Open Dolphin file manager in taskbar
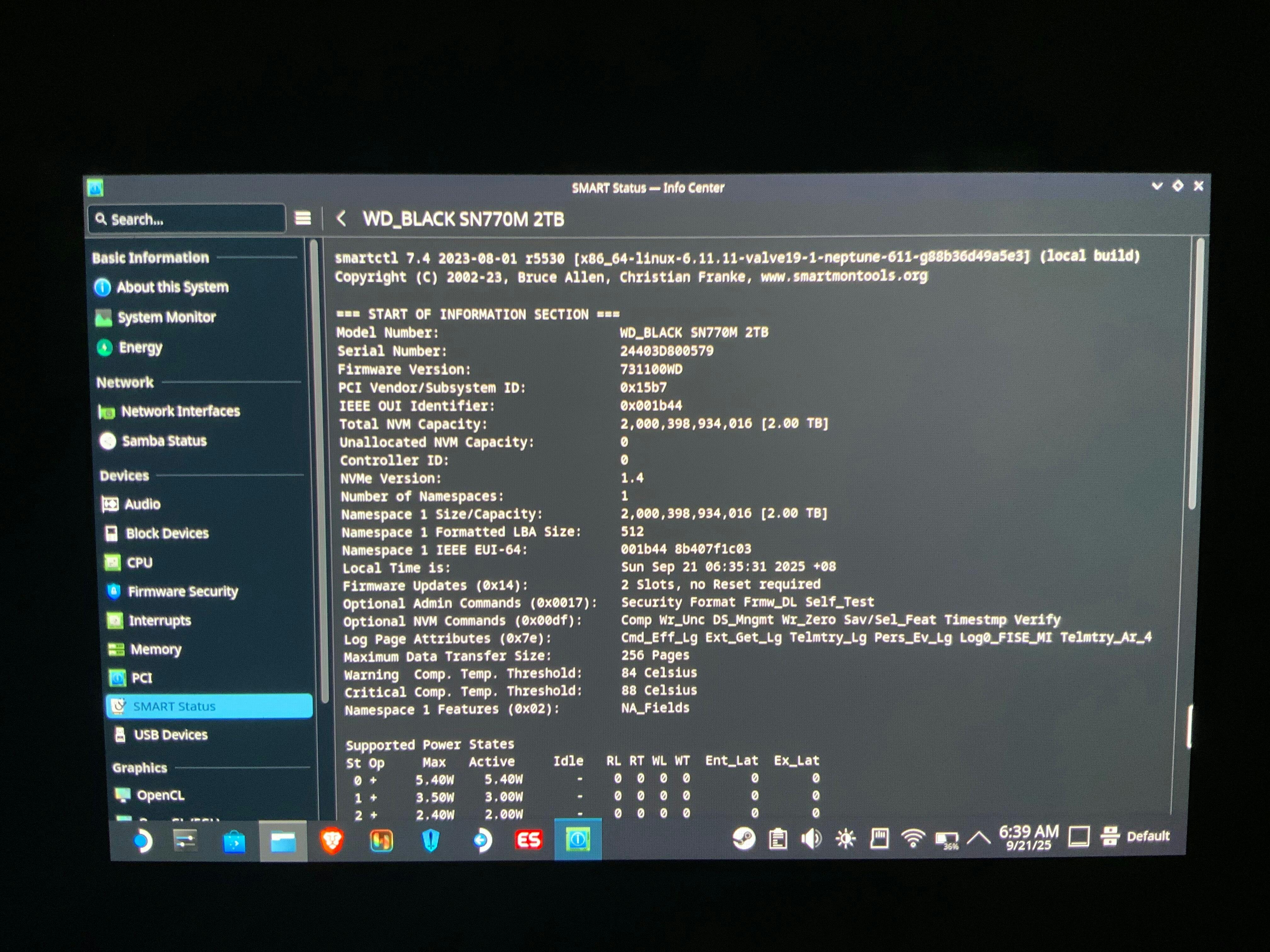This screenshot has height=952, width=1270. click(283, 841)
